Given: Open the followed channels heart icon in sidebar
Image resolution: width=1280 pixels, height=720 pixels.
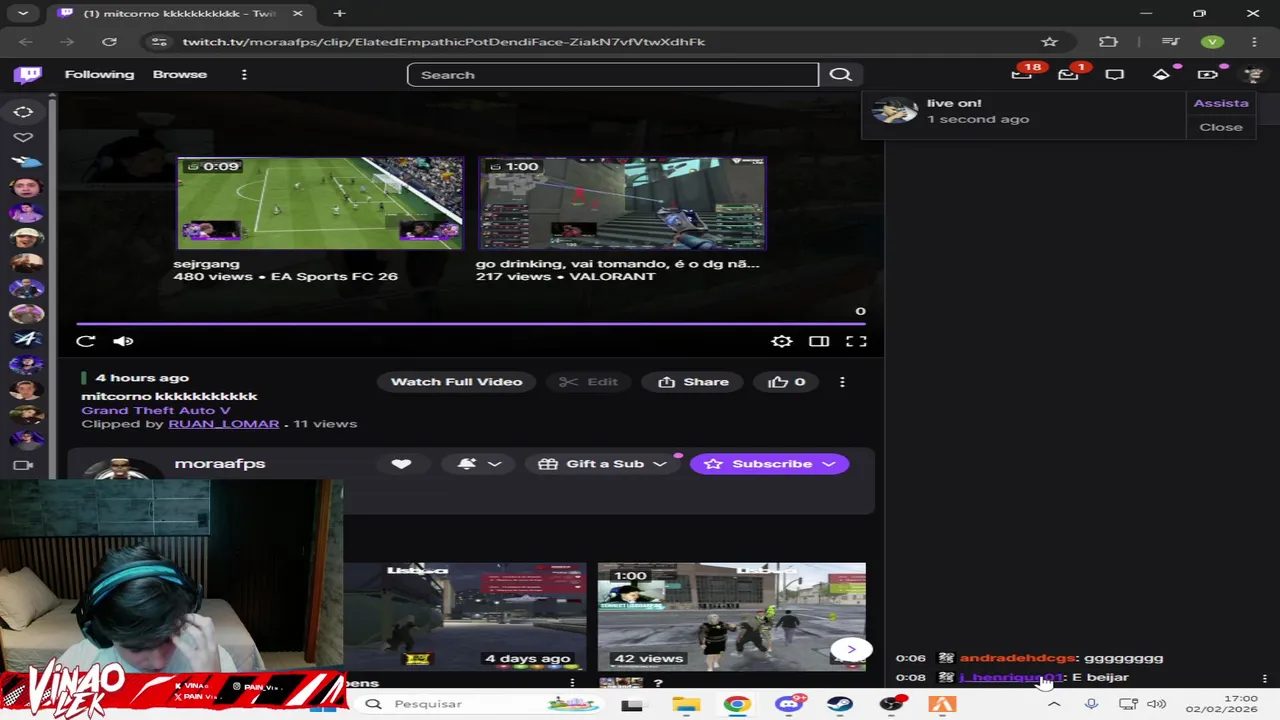Looking at the screenshot, I should pyautogui.click(x=24, y=137).
